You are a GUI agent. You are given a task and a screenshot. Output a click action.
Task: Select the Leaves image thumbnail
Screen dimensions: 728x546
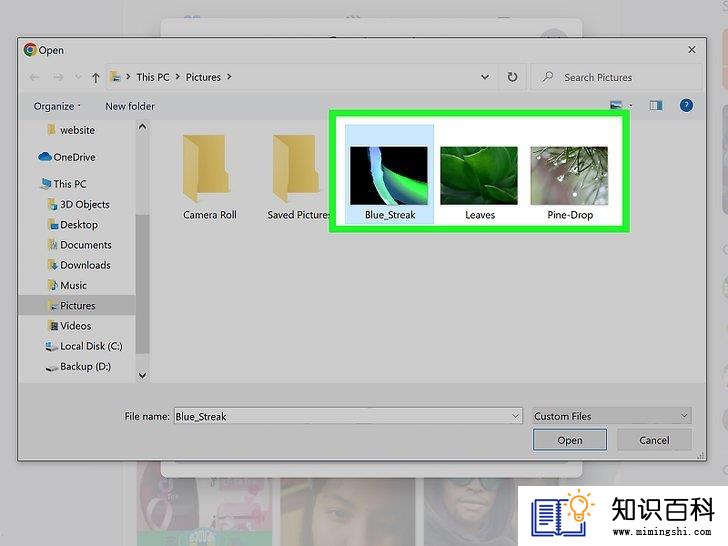pyautogui.click(x=479, y=176)
